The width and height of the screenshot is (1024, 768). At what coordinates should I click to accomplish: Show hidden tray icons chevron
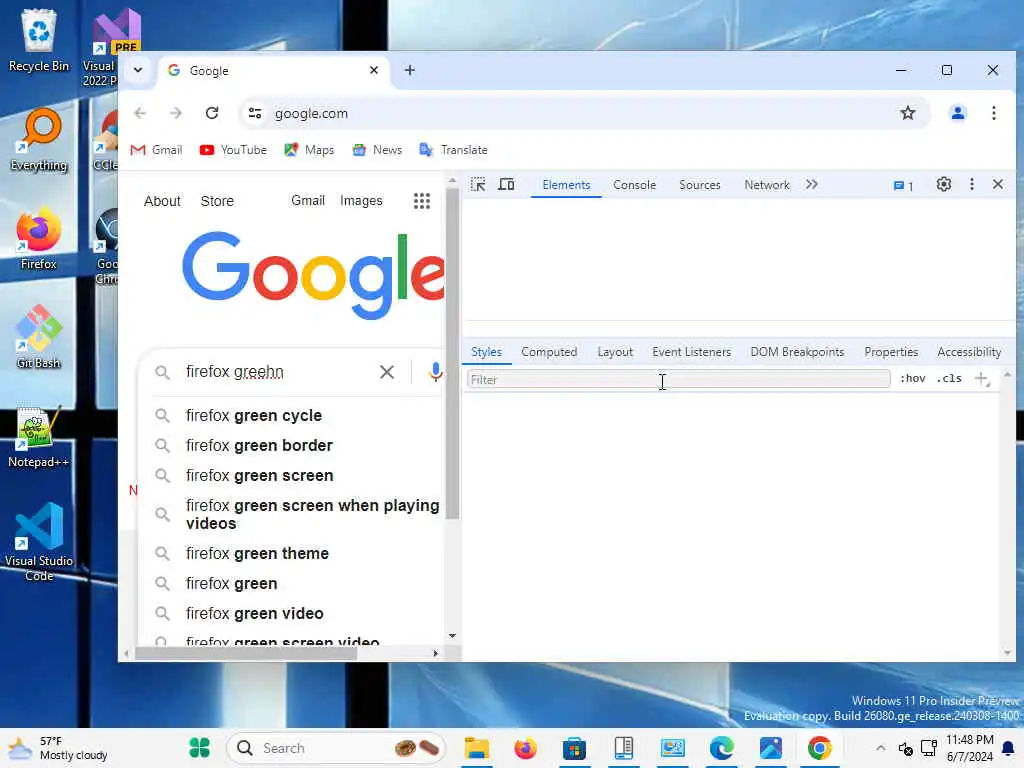coord(880,748)
